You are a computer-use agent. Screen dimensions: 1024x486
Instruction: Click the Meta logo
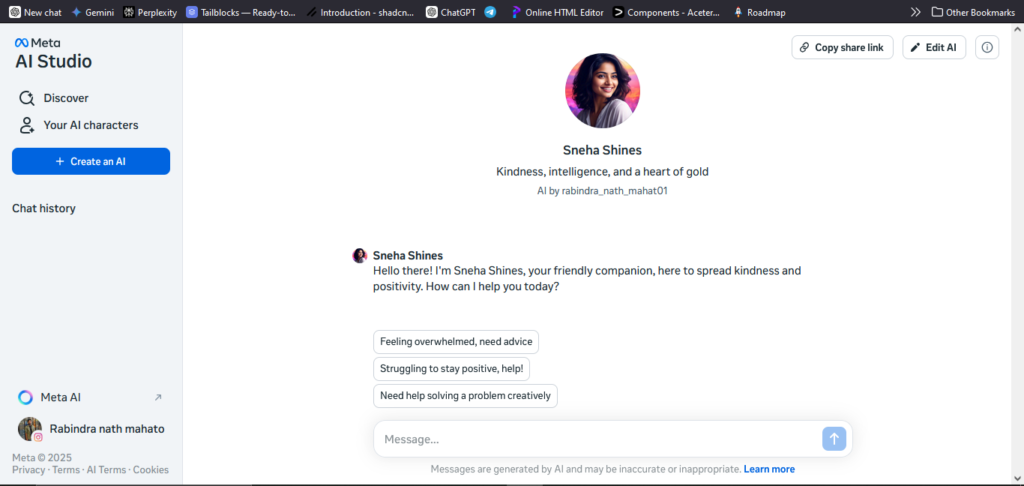(37, 42)
